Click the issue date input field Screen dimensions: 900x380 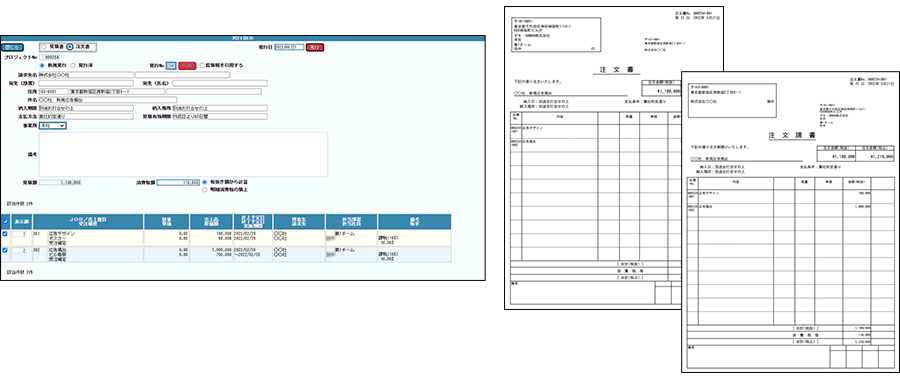(x=289, y=47)
